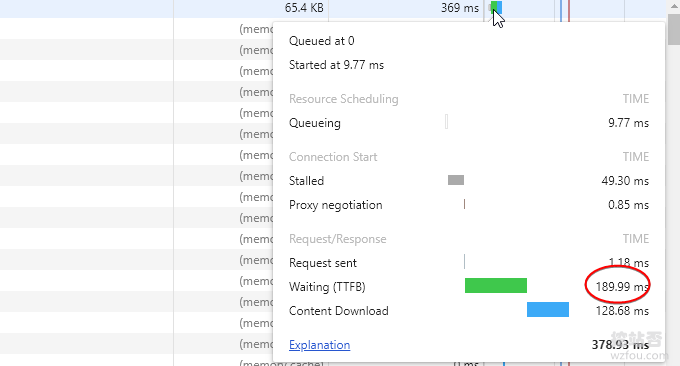This screenshot has width=680, height=366.
Task: Click the 'Started at 9.77 ms' text
Action: [x=336, y=65]
